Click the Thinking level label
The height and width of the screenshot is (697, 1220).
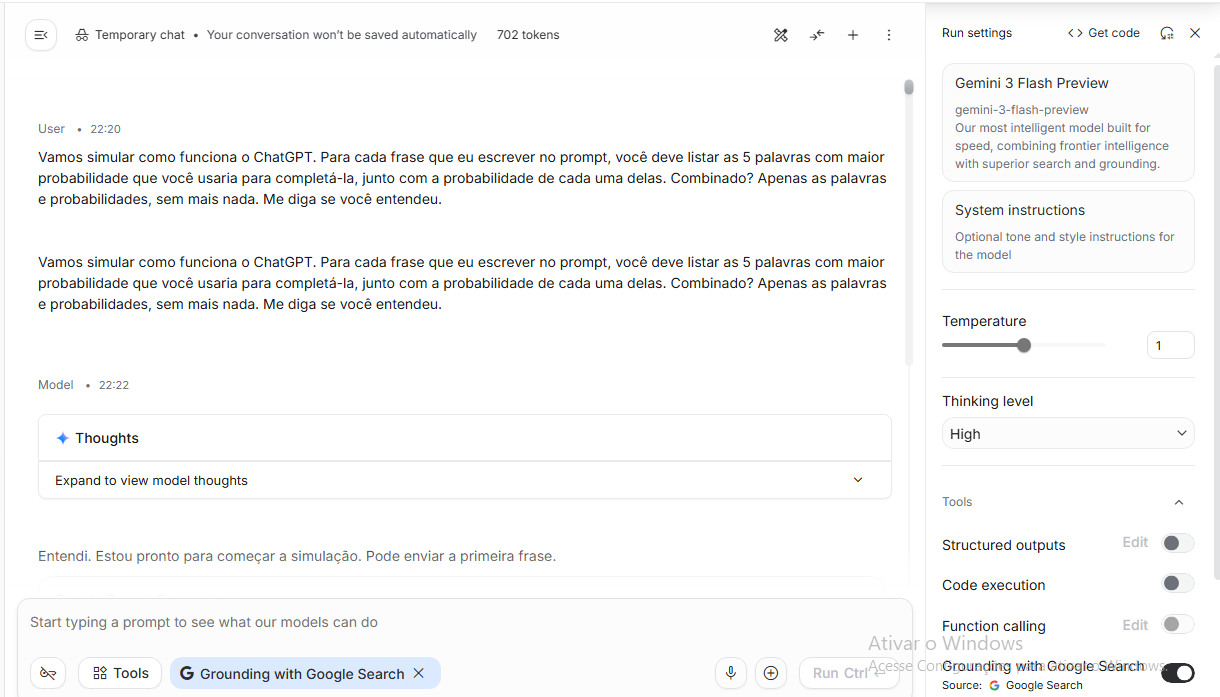(x=988, y=401)
